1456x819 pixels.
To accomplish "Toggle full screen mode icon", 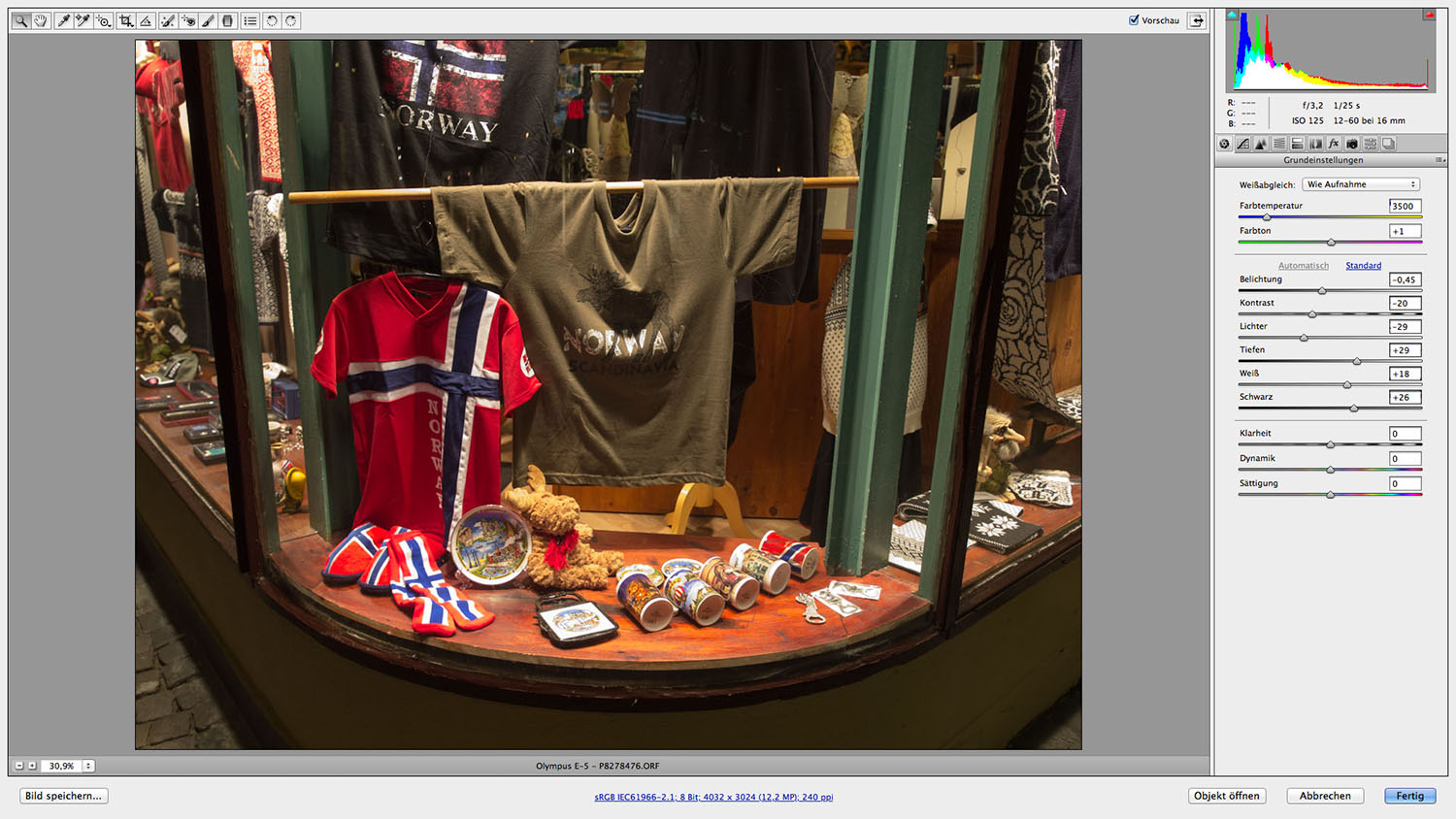I will pyautogui.click(x=1197, y=20).
